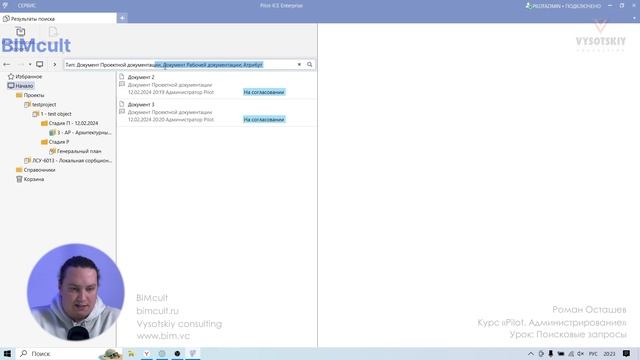Open Windows Start menu
Image resolution: width=640 pixels, height=360 pixels.
click(7, 353)
